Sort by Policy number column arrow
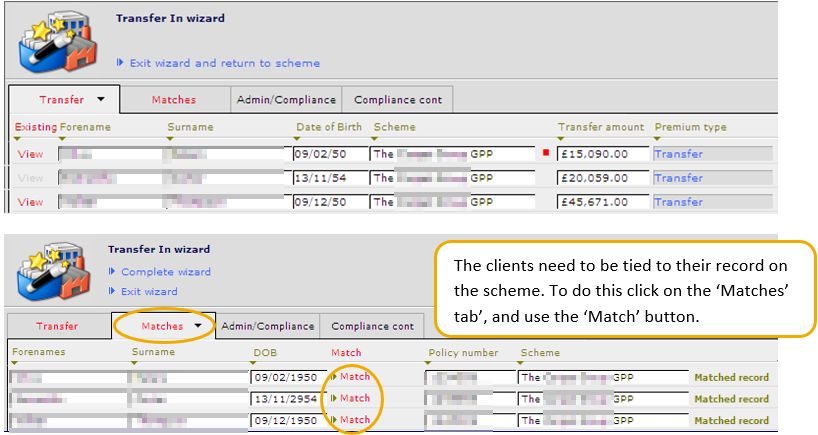818x435 pixels. pyautogui.click(x=428, y=363)
